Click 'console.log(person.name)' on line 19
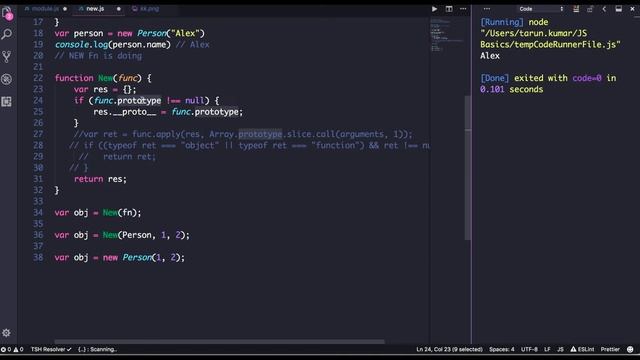 click(113, 44)
